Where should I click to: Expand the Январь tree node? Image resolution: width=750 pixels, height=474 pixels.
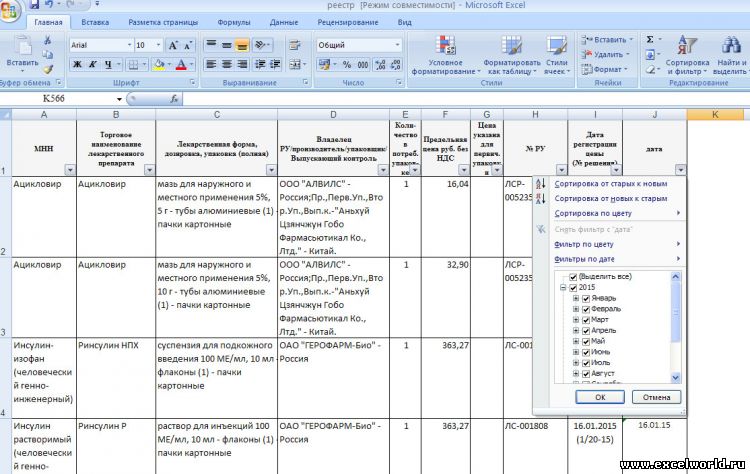(x=576, y=298)
